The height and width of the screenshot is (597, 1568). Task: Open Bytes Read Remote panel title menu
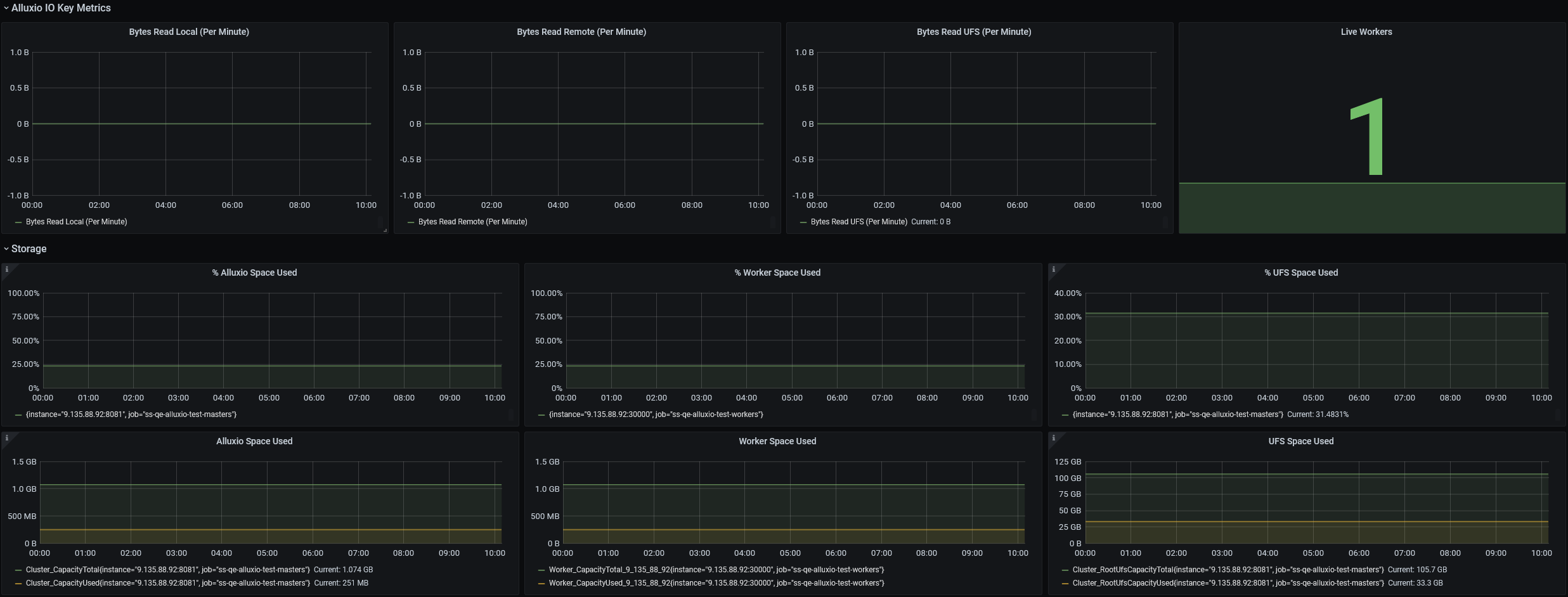(581, 32)
